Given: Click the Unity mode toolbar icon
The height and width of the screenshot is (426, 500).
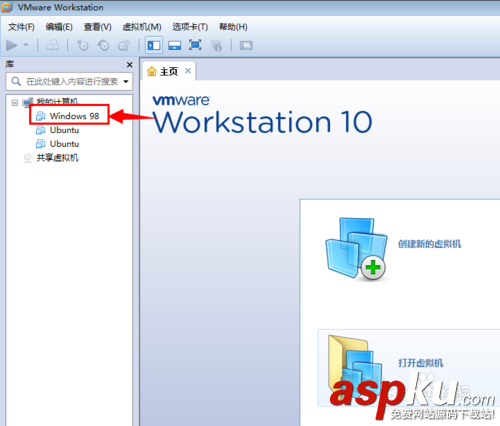Looking at the screenshot, I should click(x=216, y=45).
